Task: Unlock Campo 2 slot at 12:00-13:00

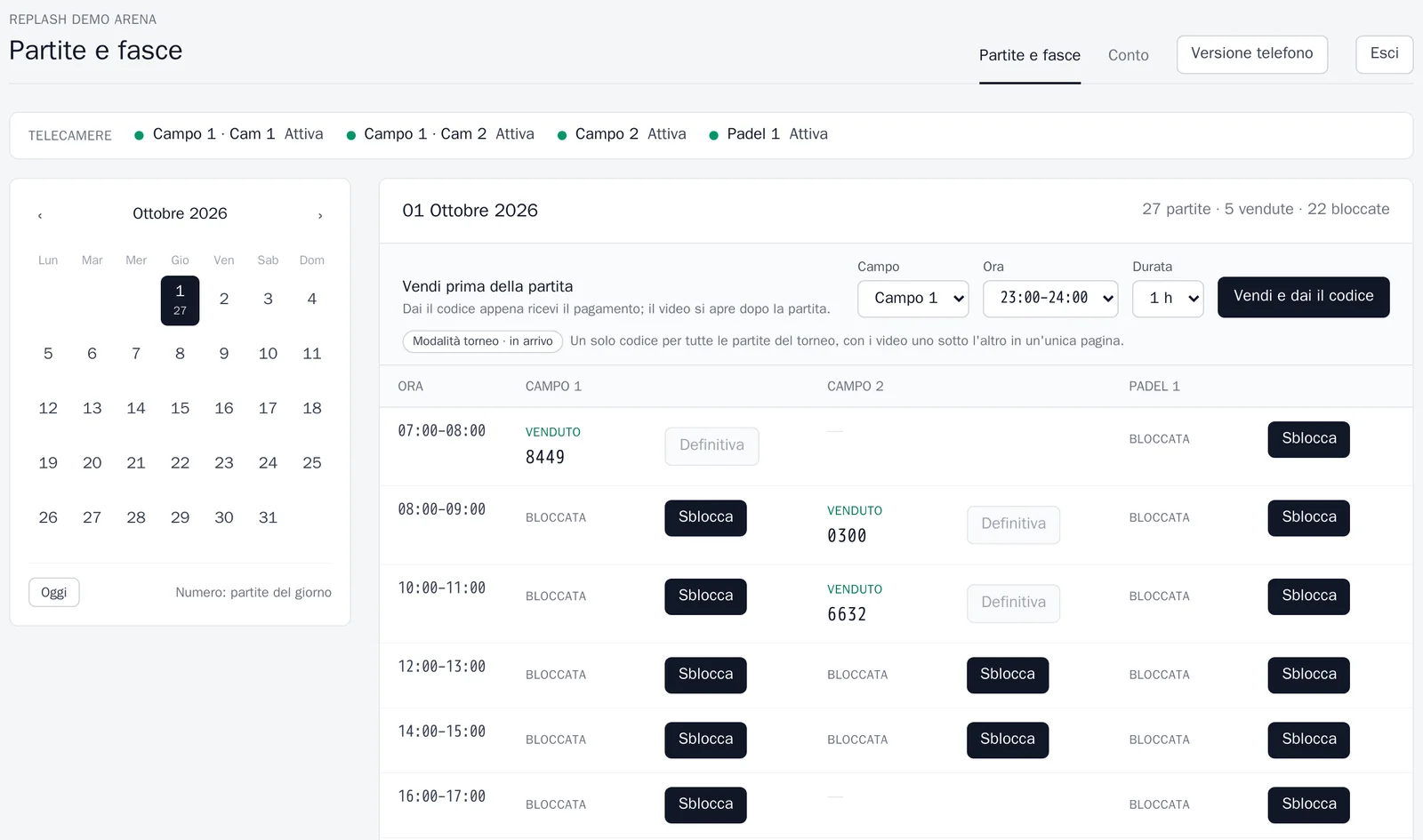Action: (1007, 676)
